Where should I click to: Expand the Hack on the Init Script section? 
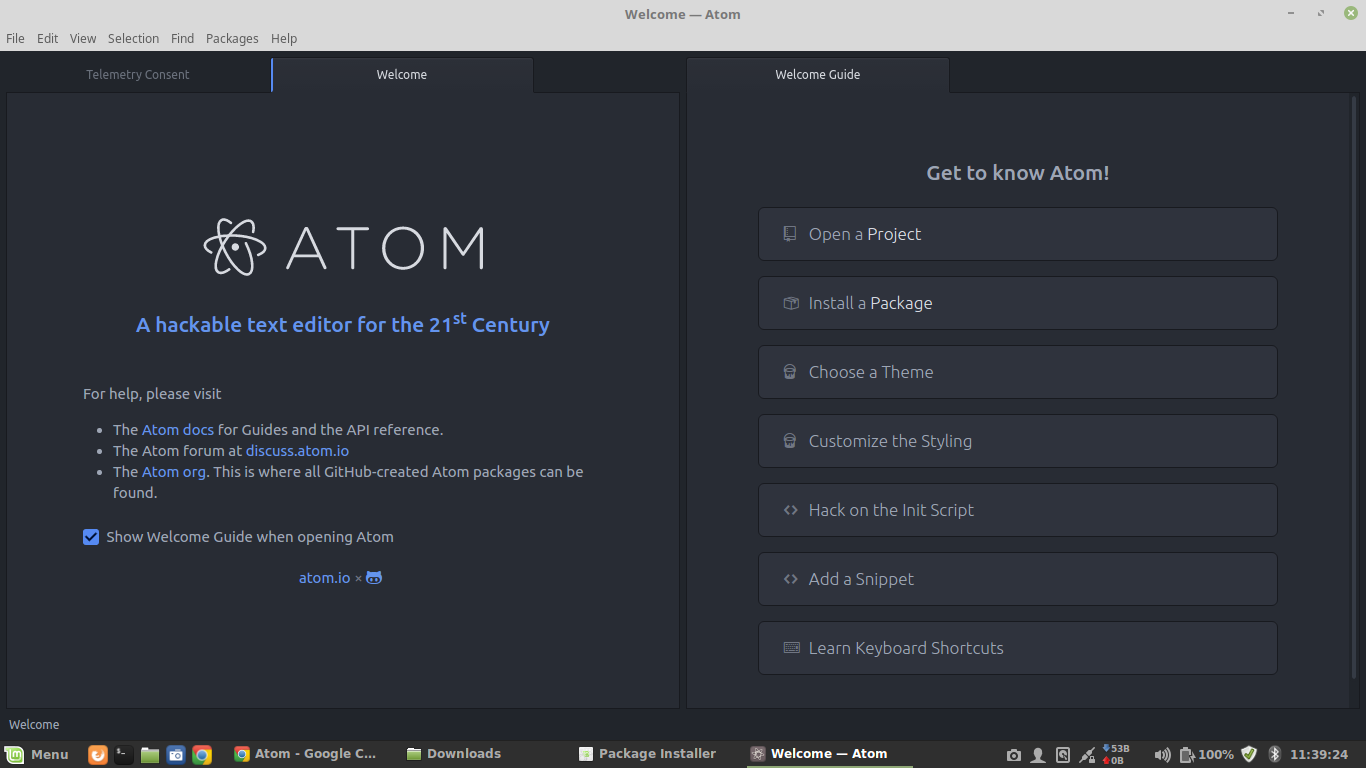tap(1017, 510)
